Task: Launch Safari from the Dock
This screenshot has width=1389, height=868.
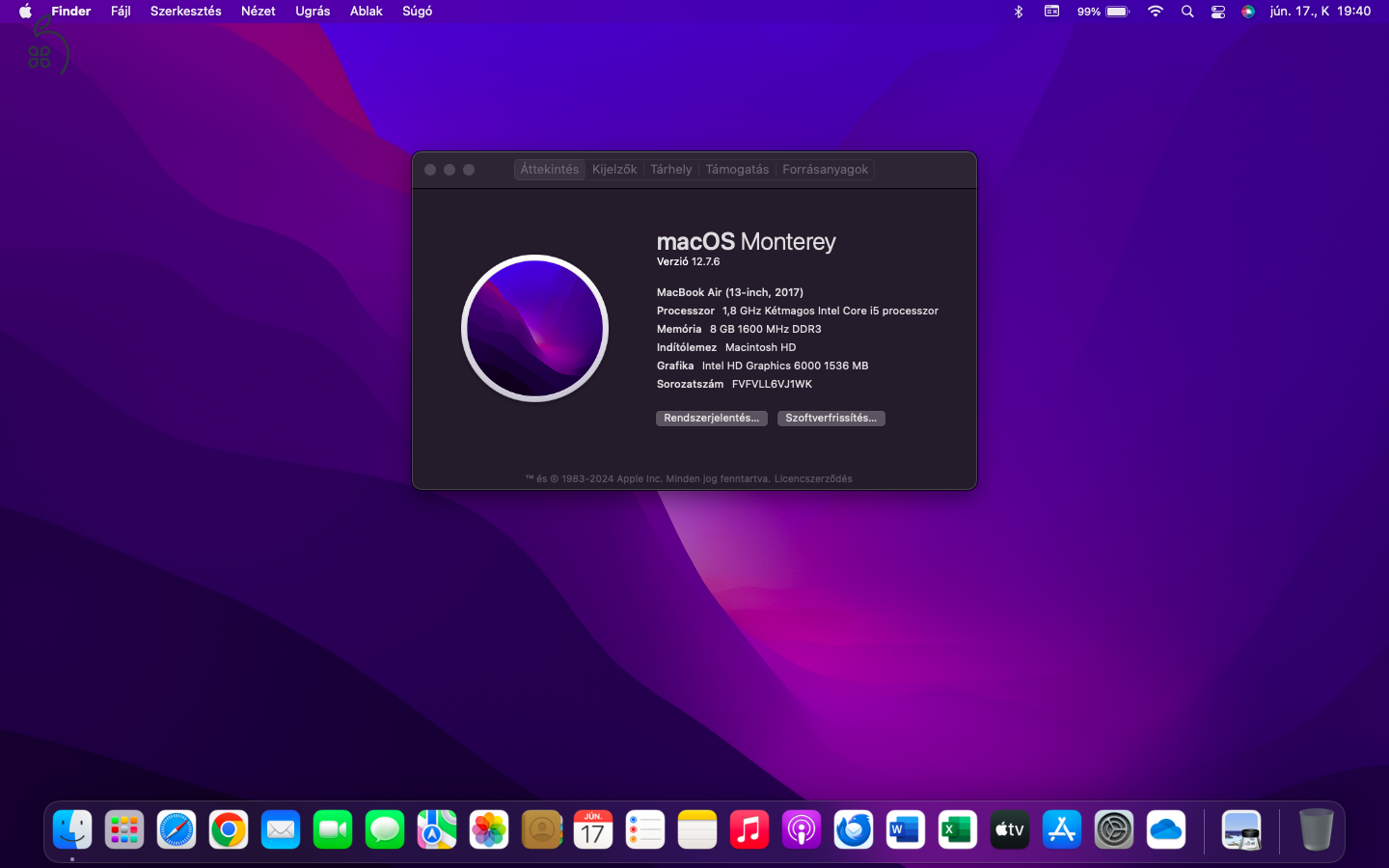Action: click(x=177, y=829)
